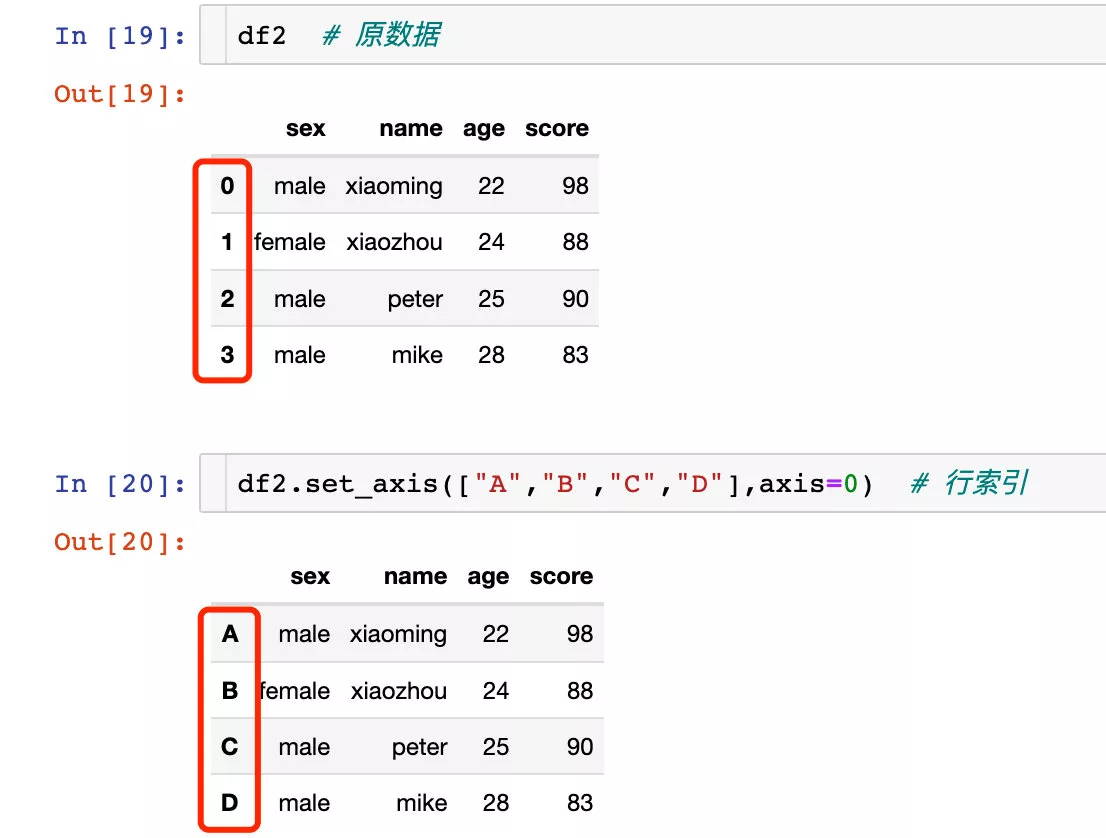Click 'name' column header in Out[20] table

coord(415,576)
